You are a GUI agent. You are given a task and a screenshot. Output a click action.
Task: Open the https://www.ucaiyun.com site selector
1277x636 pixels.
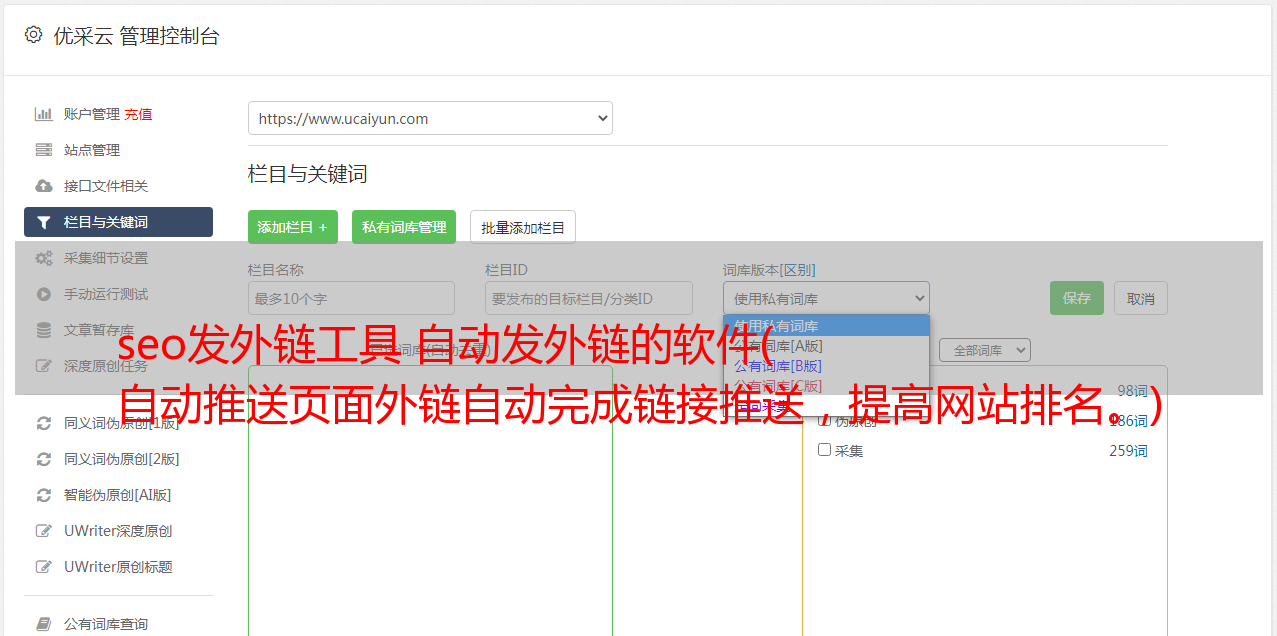click(430, 118)
